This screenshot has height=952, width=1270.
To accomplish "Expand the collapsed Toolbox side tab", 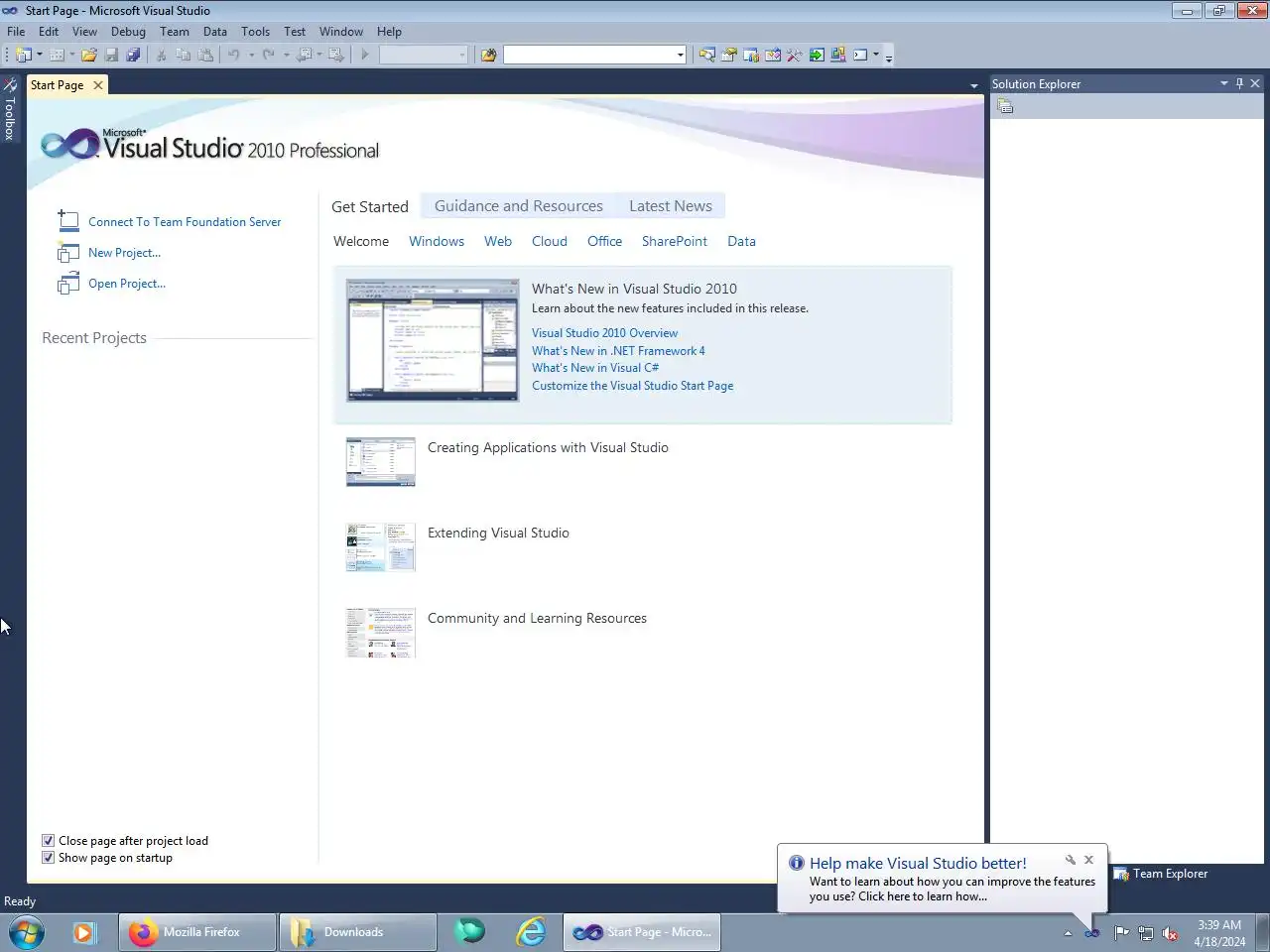I will click(x=10, y=109).
